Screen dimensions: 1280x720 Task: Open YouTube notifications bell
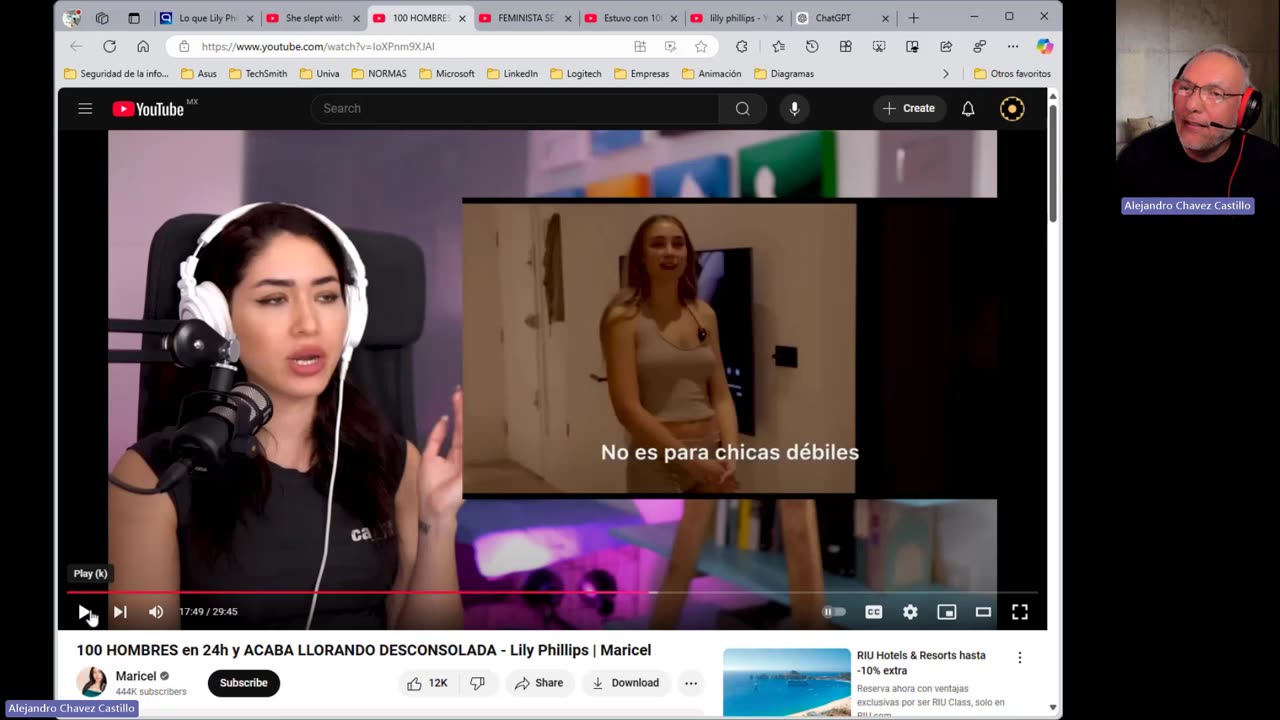[968, 109]
